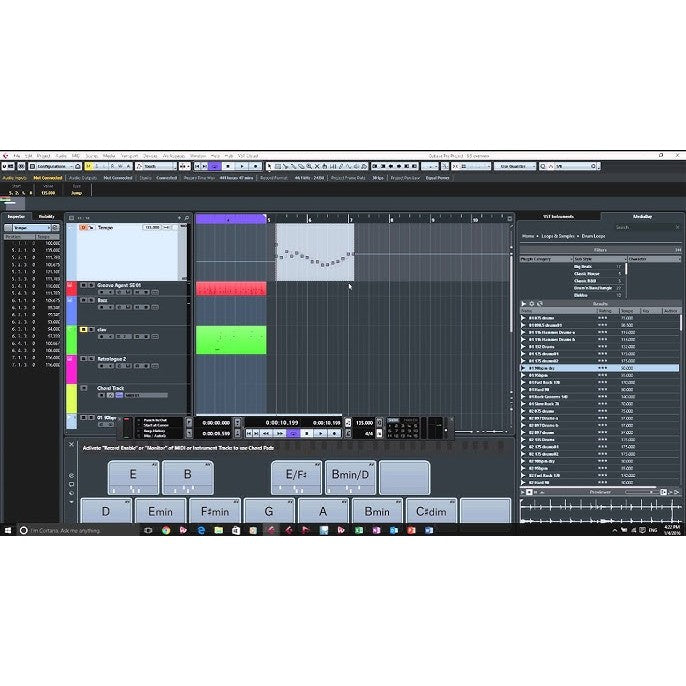The image size is (686, 686).
Task: Open the Sub Style filter column dropdown
Action: point(599,259)
